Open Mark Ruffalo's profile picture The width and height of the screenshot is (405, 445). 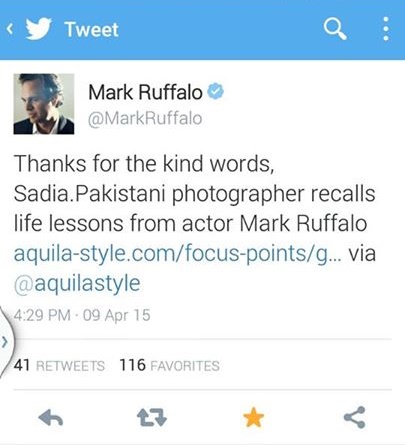pos(44,104)
